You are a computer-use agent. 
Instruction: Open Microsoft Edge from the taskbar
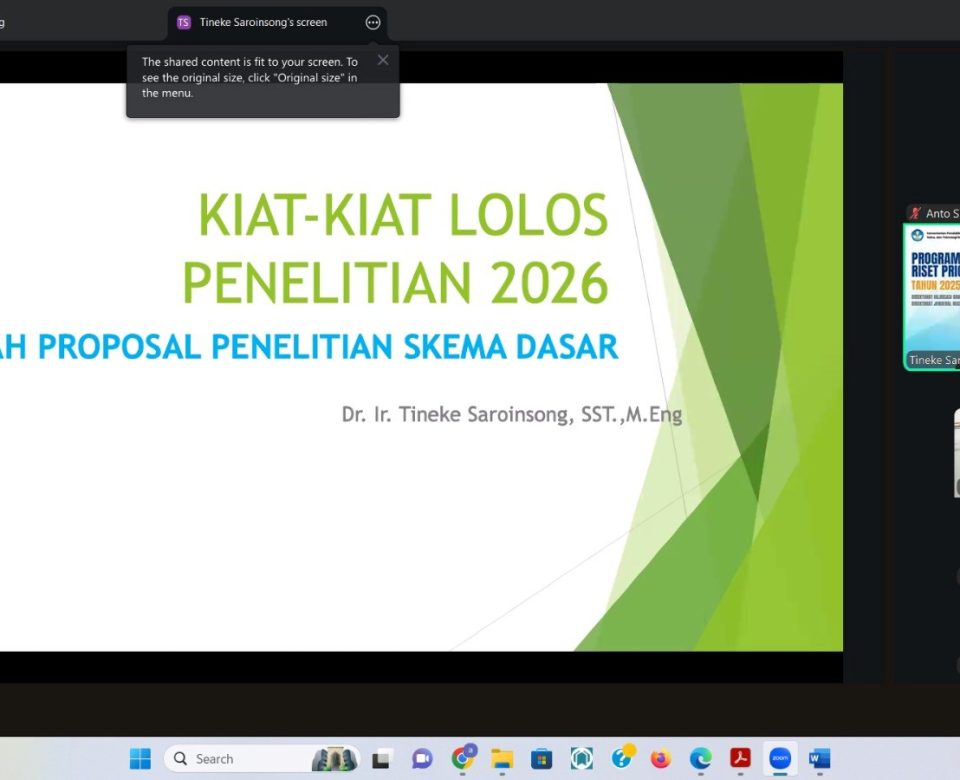[700, 759]
